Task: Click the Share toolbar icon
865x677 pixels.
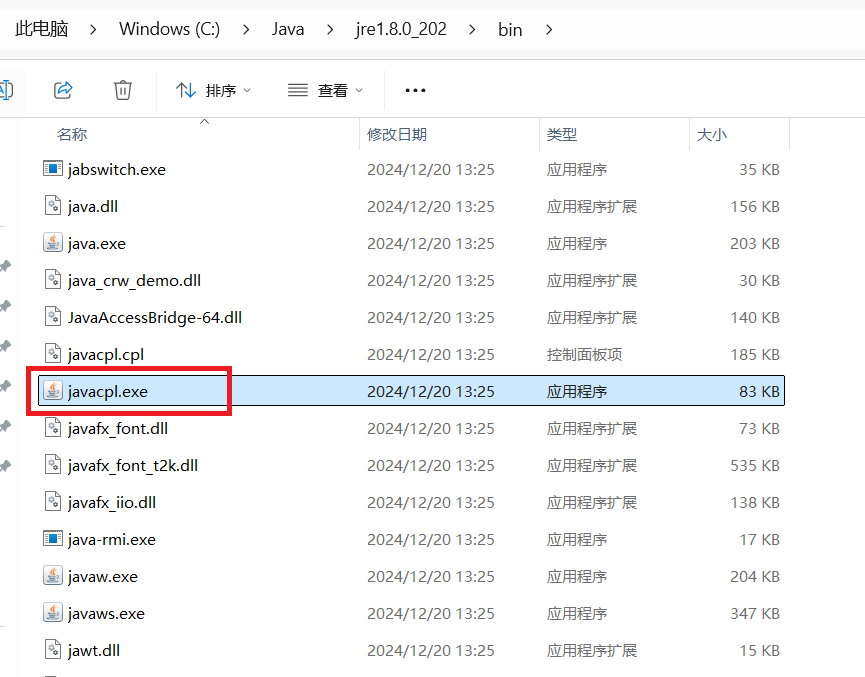Action: [x=63, y=89]
